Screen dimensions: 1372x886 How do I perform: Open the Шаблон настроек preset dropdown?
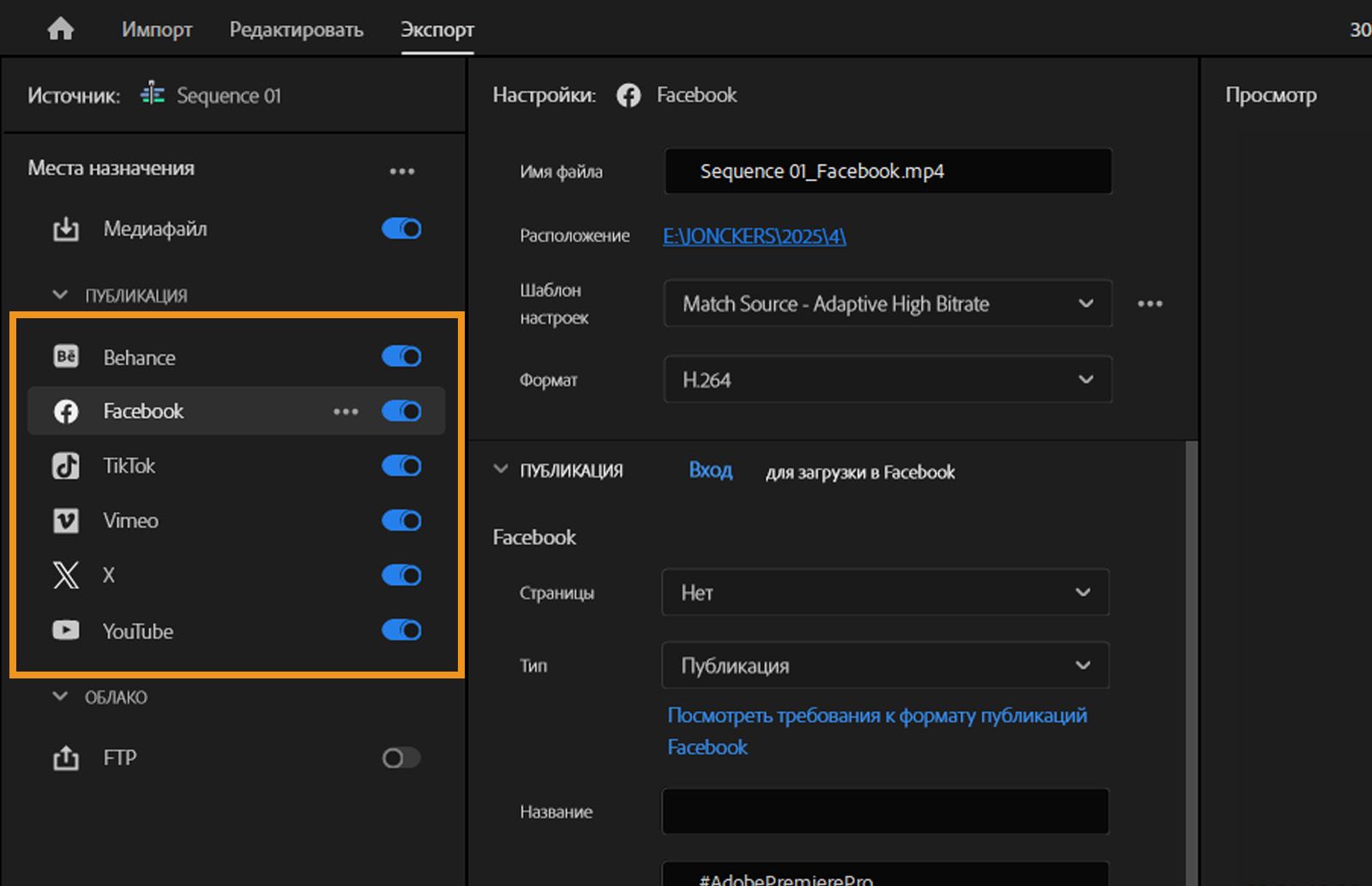[x=888, y=304]
